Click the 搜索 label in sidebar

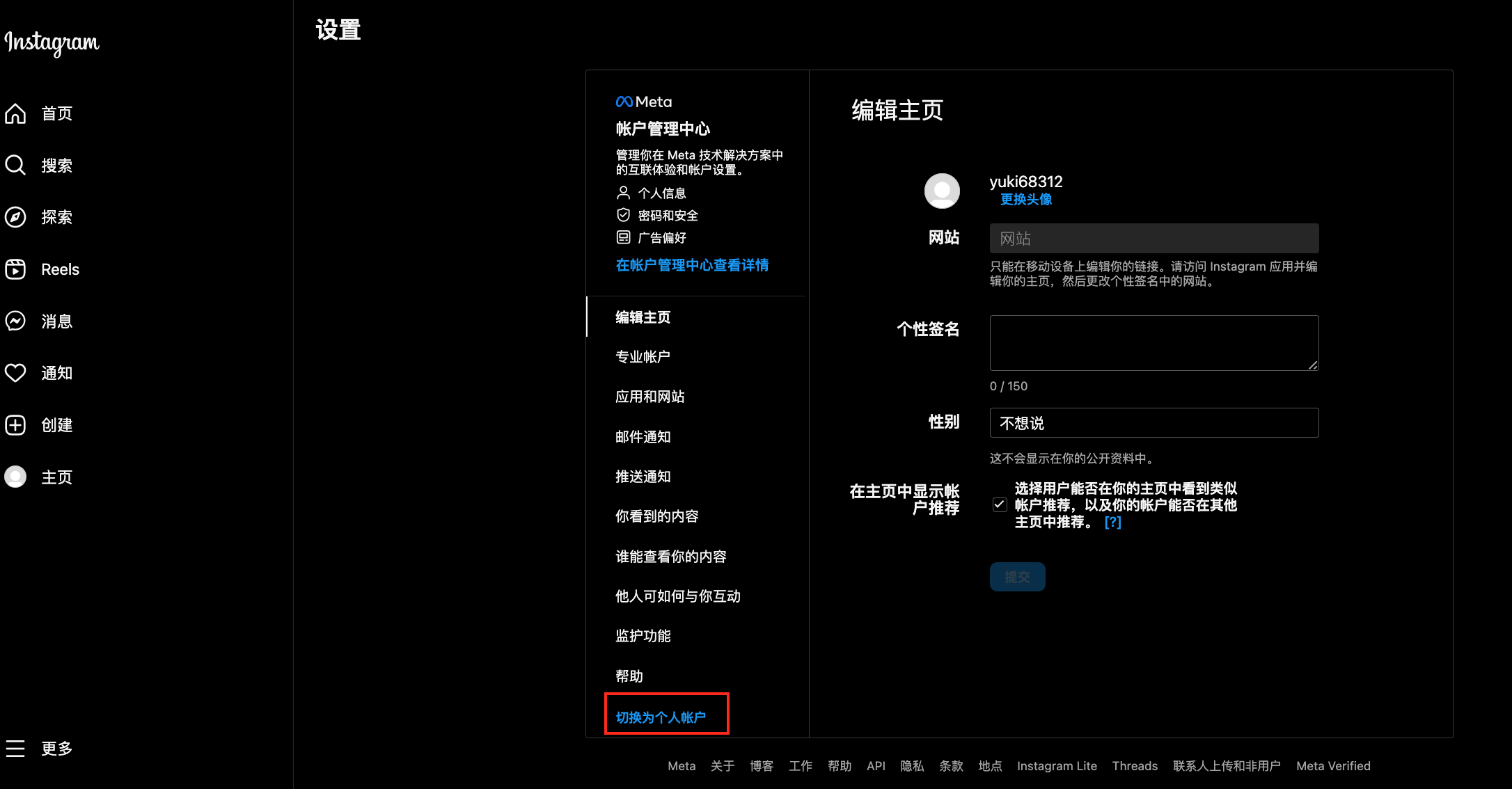pos(57,166)
